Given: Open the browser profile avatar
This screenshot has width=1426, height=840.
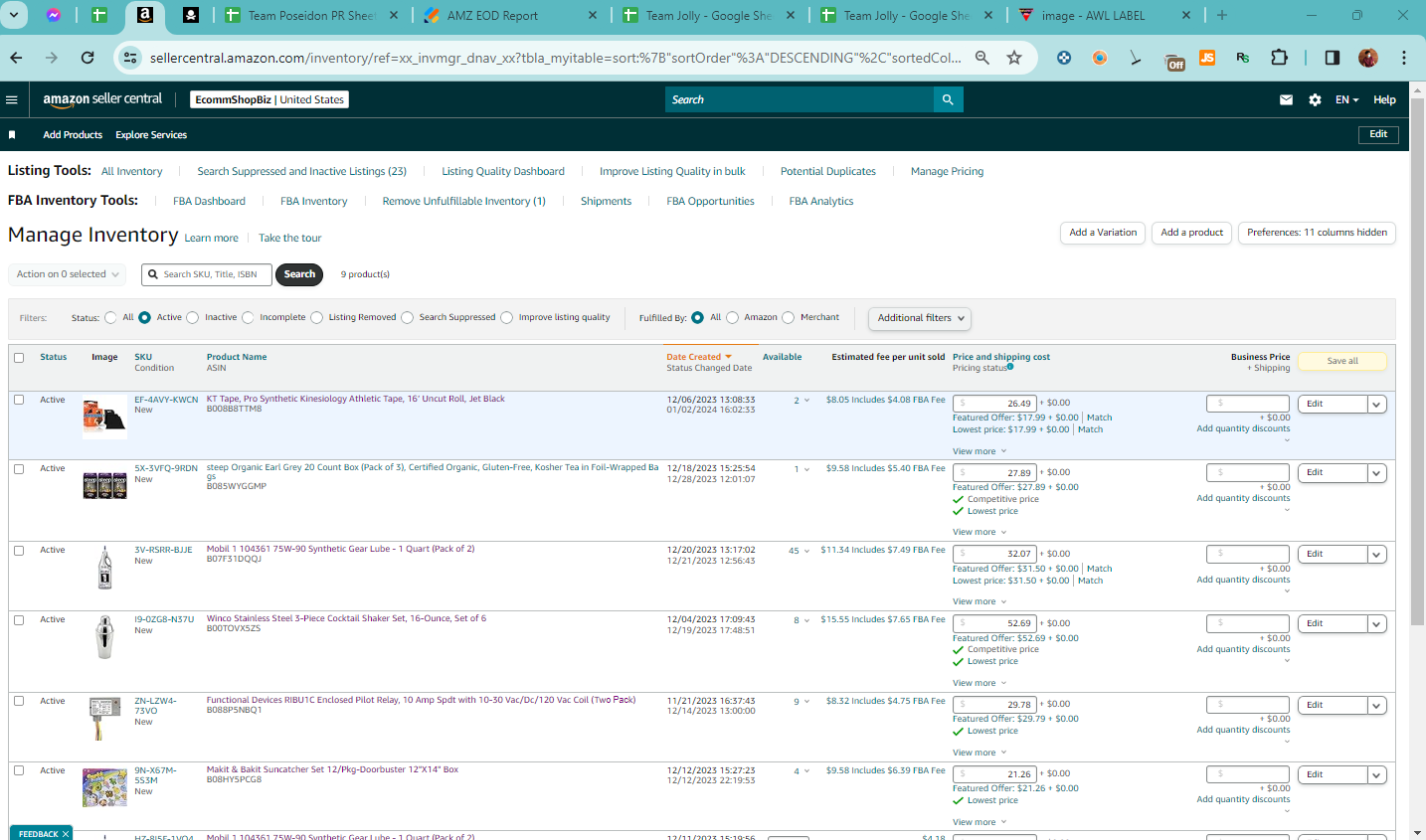Looking at the screenshot, I should (x=1368, y=58).
